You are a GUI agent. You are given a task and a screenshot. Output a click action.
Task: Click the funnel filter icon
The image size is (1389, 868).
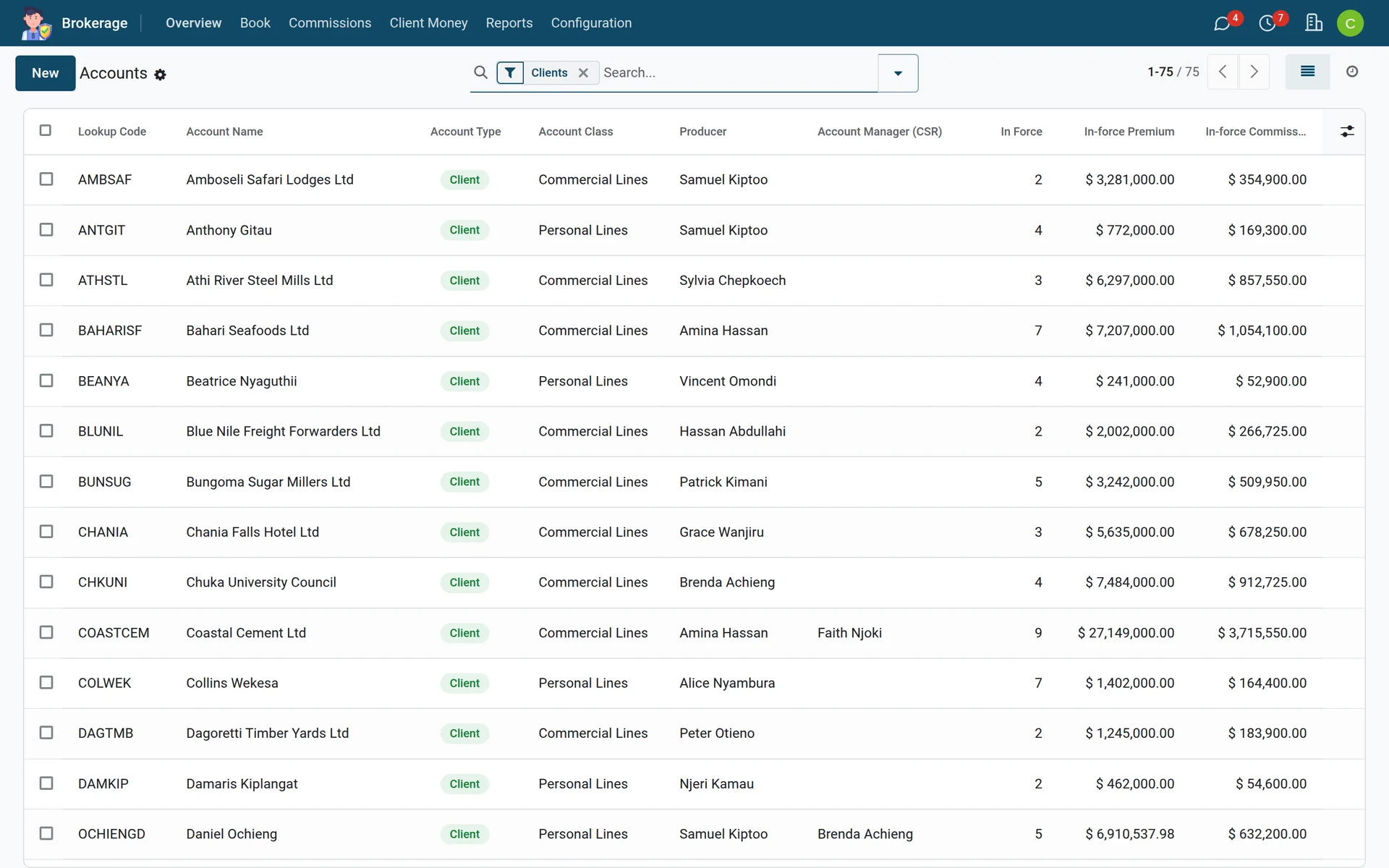point(510,72)
